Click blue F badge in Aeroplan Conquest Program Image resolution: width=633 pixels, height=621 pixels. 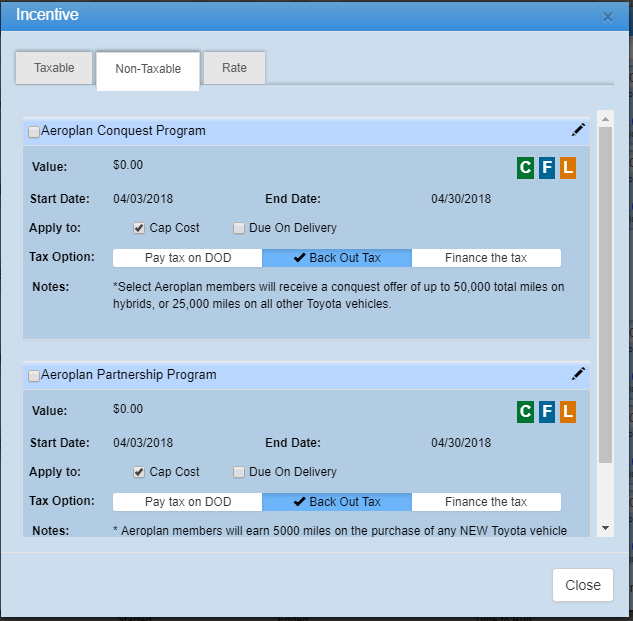click(x=546, y=168)
